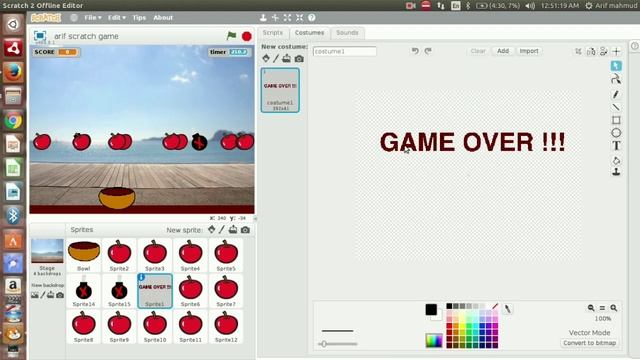The height and width of the screenshot is (360, 640).
Task: Switch to the rainbow color picker palette
Action: point(433,340)
